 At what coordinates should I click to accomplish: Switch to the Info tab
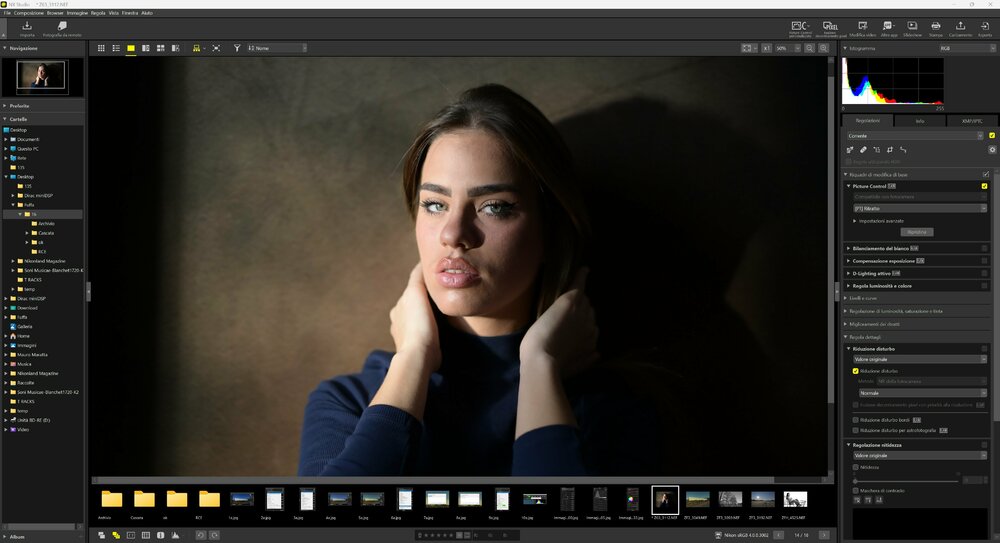point(920,121)
